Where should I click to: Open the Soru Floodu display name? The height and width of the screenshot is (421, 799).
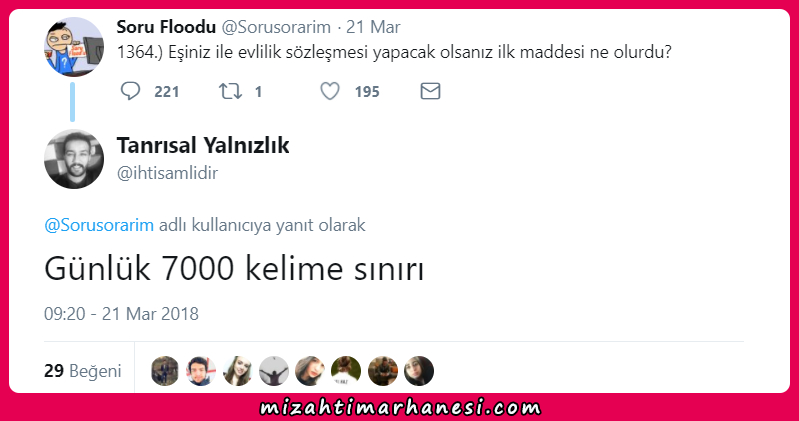pos(166,27)
